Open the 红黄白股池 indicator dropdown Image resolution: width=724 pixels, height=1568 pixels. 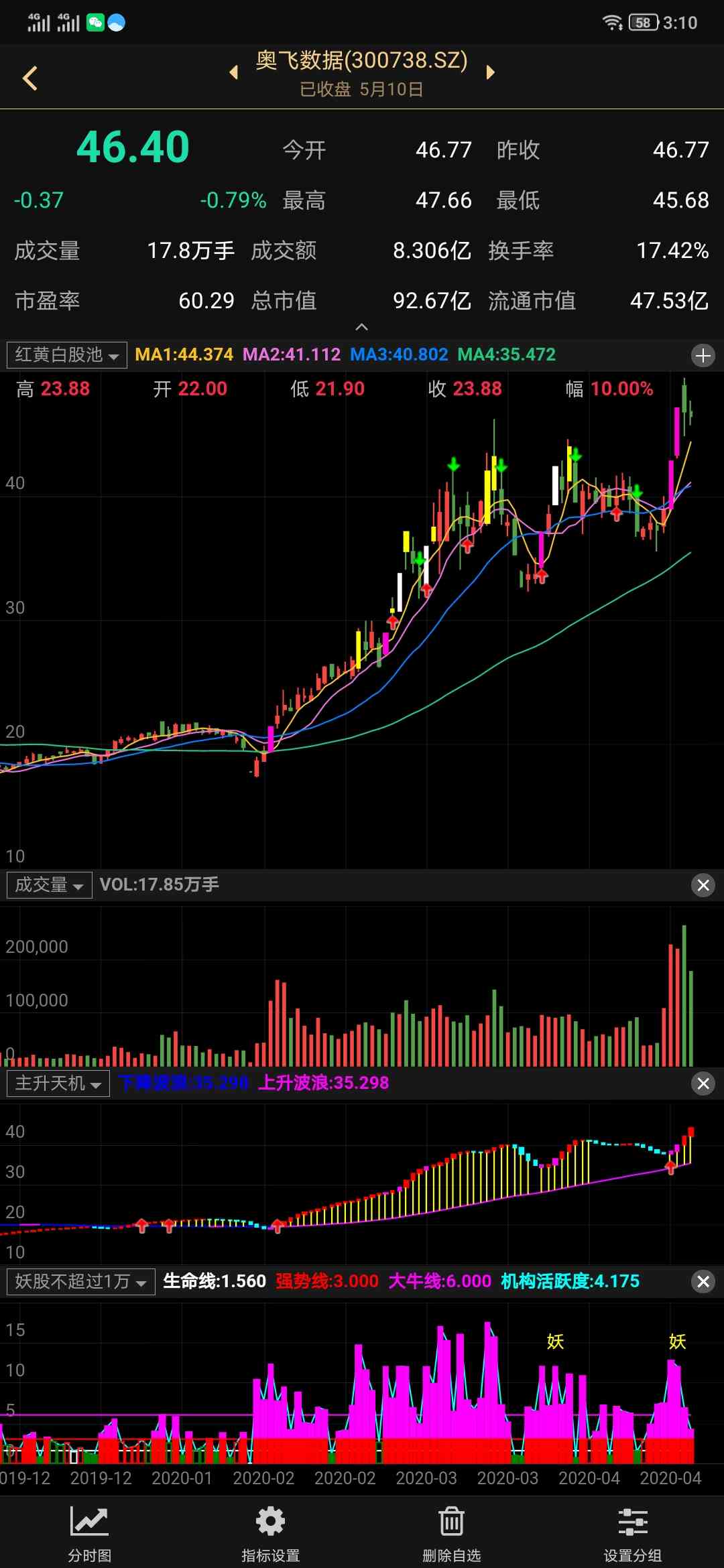pyautogui.click(x=66, y=354)
